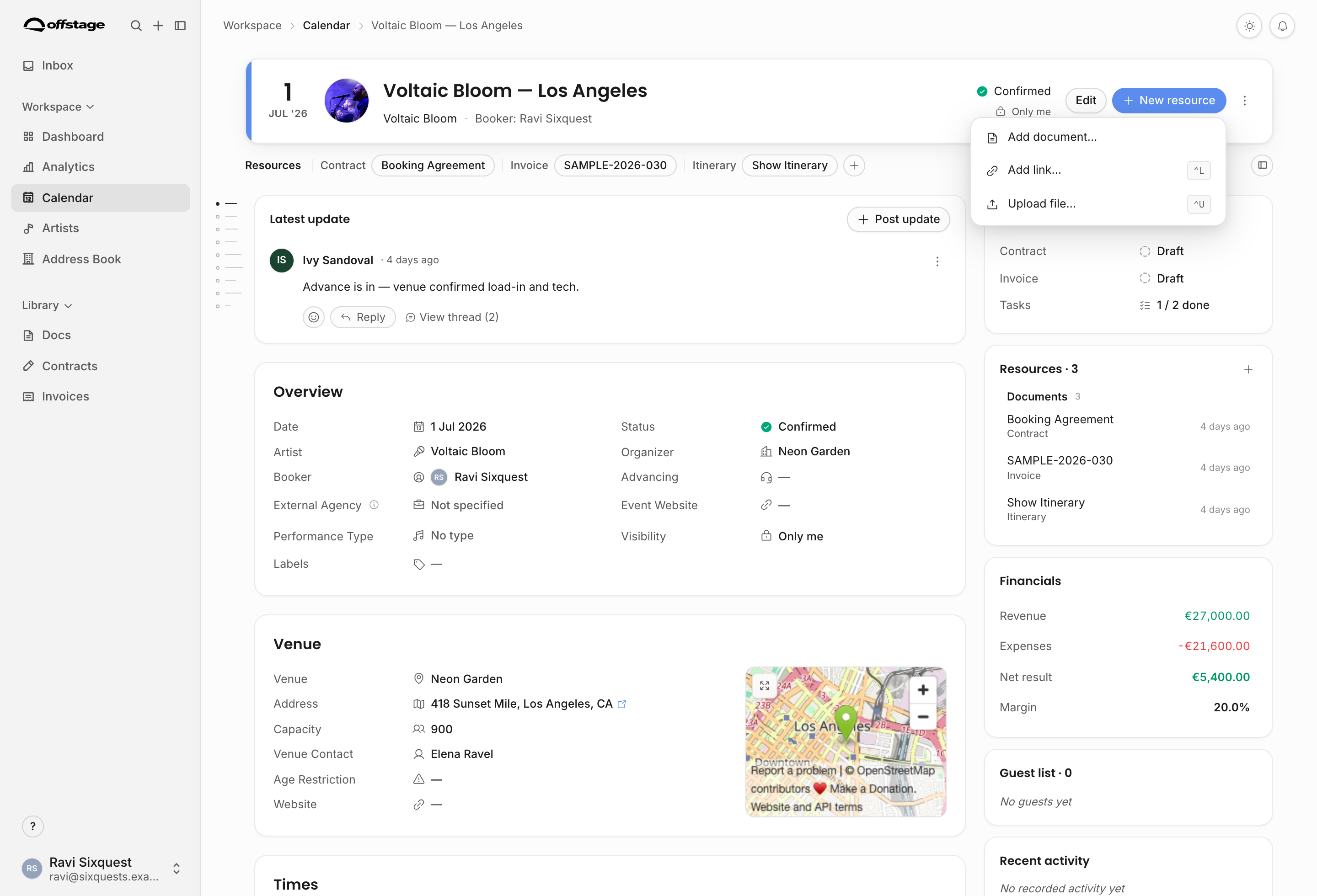Viewport: 1317px width, 896px height.
Task: Open Invoices in Library
Action: coord(100,396)
